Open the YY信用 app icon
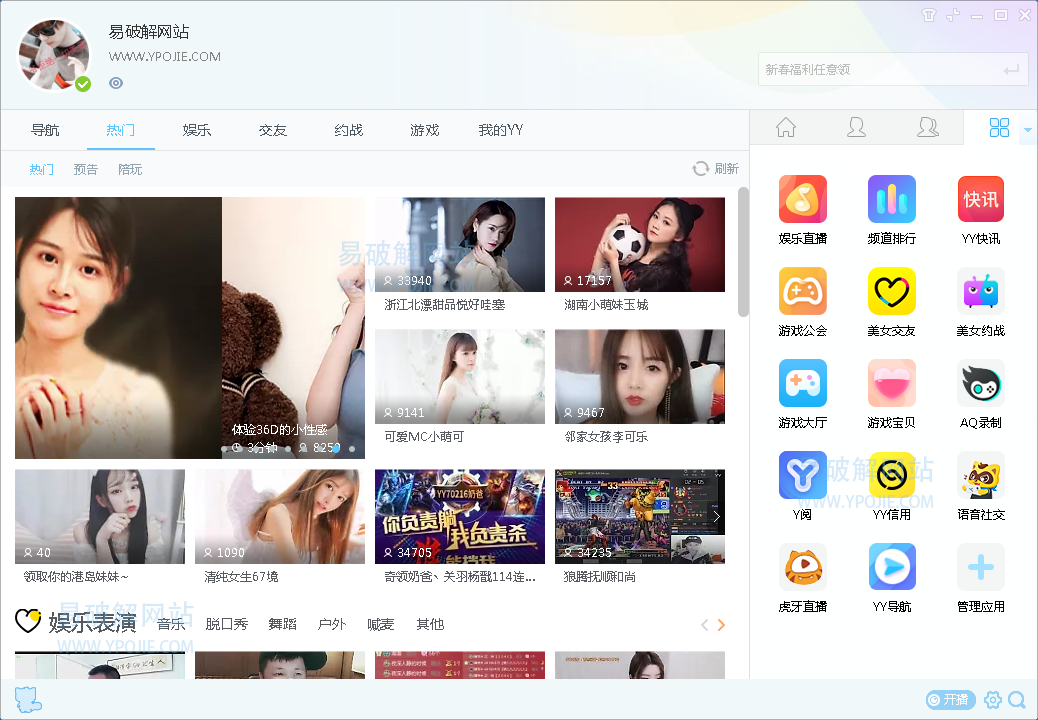1038x720 pixels. [892, 475]
